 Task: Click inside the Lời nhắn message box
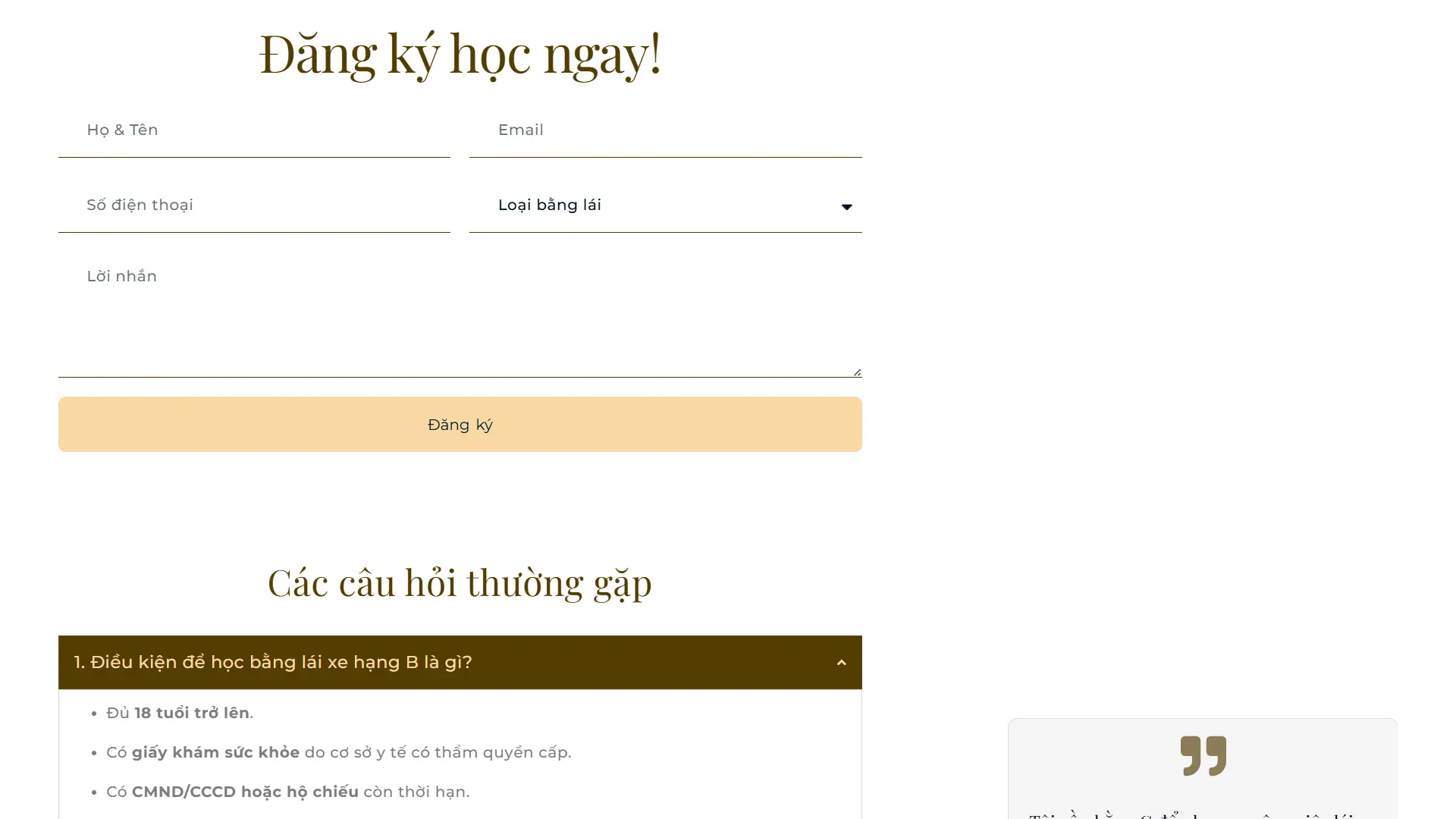(460, 315)
